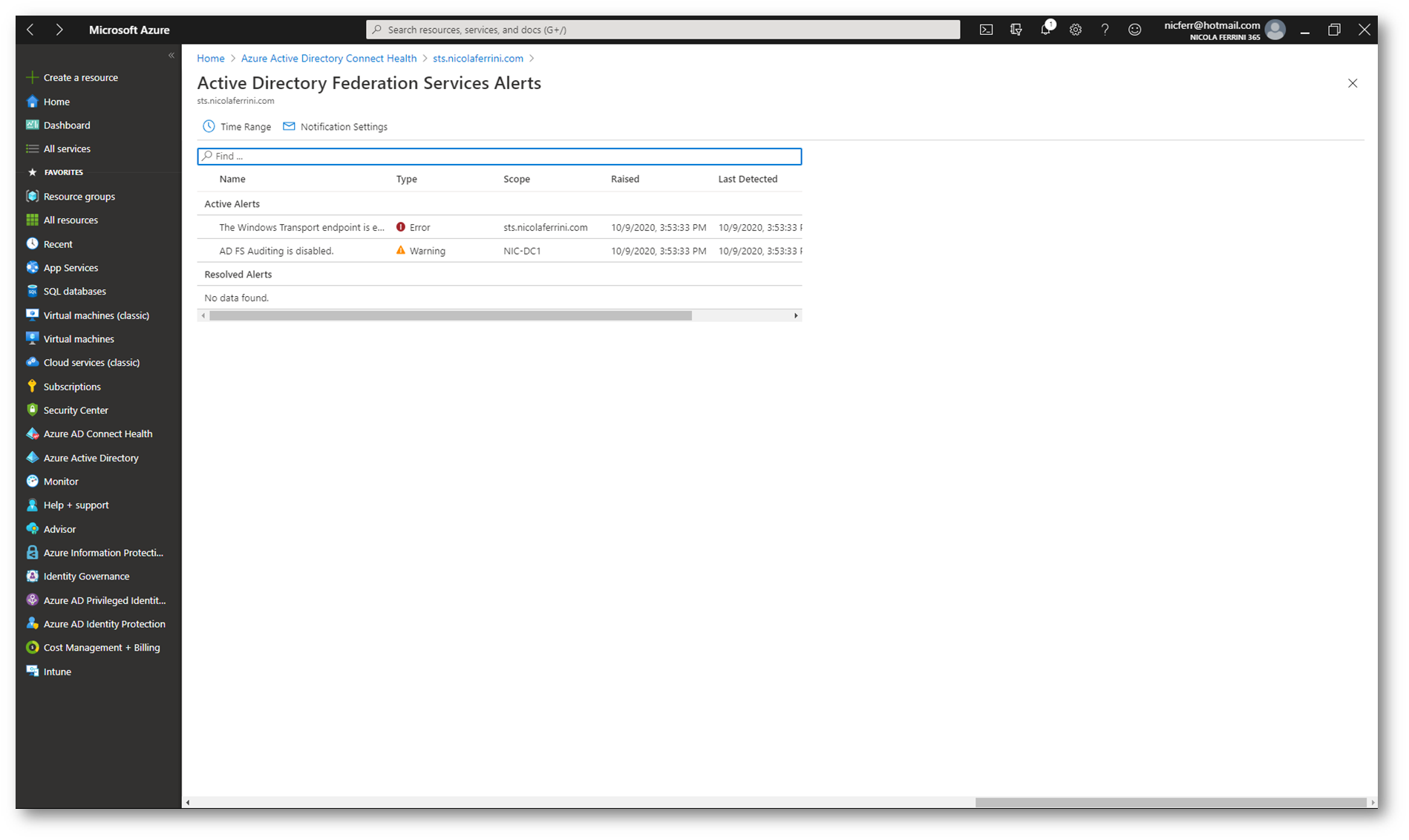Click the table's scroll right arrow
Screen dimensions: 1409x840
point(796,316)
